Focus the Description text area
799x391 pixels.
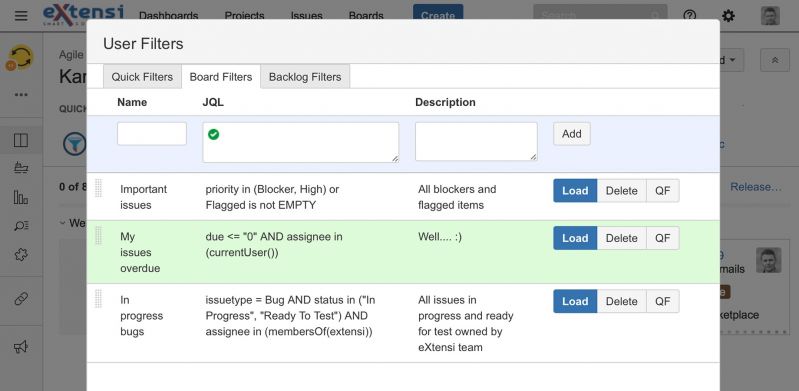coord(476,141)
